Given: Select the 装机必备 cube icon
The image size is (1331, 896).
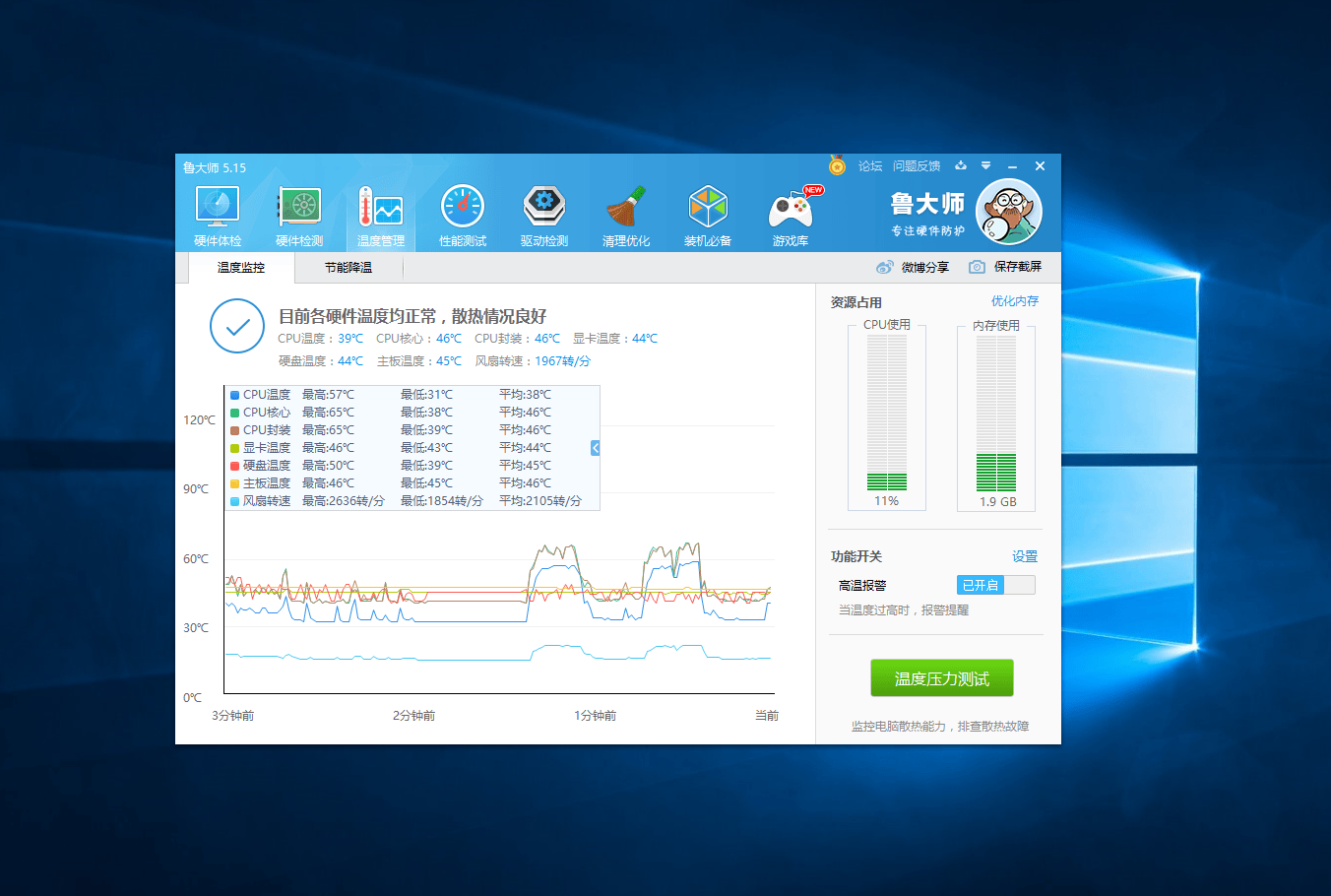Looking at the screenshot, I should point(708,216).
